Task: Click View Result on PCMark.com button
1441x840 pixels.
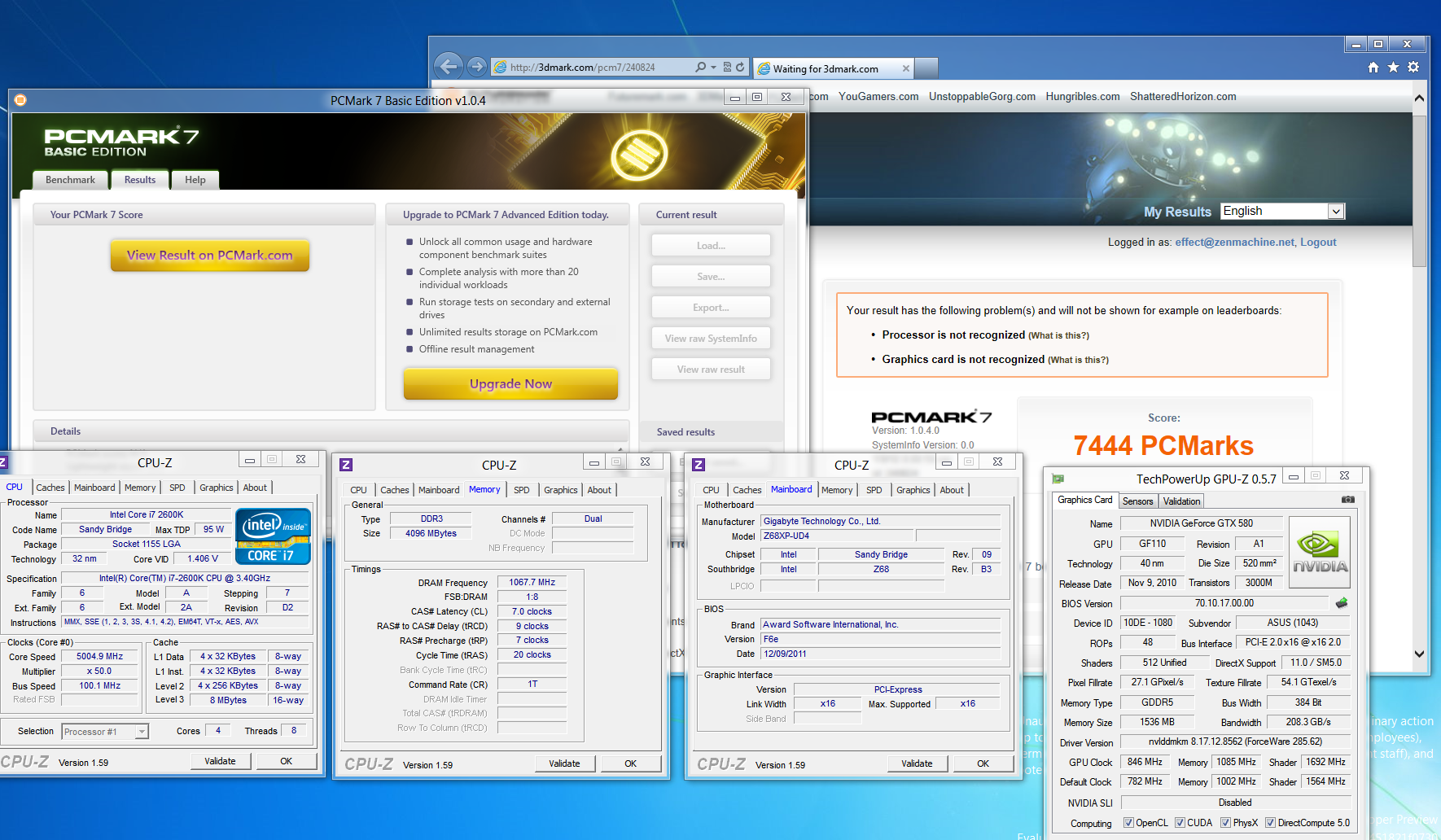Action: tap(210, 256)
